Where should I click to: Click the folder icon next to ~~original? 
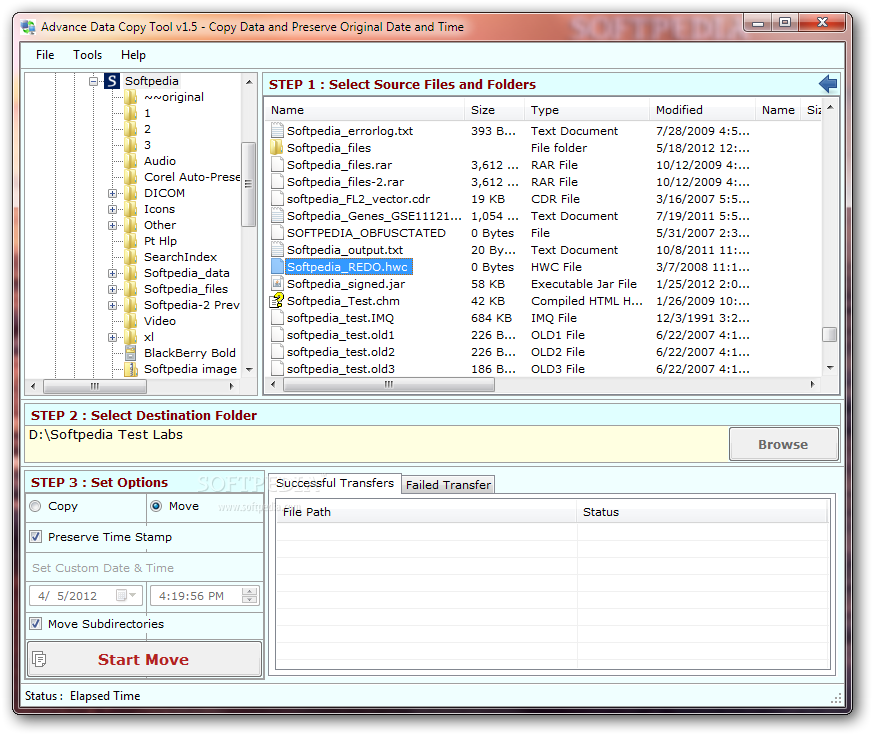click(131, 97)
